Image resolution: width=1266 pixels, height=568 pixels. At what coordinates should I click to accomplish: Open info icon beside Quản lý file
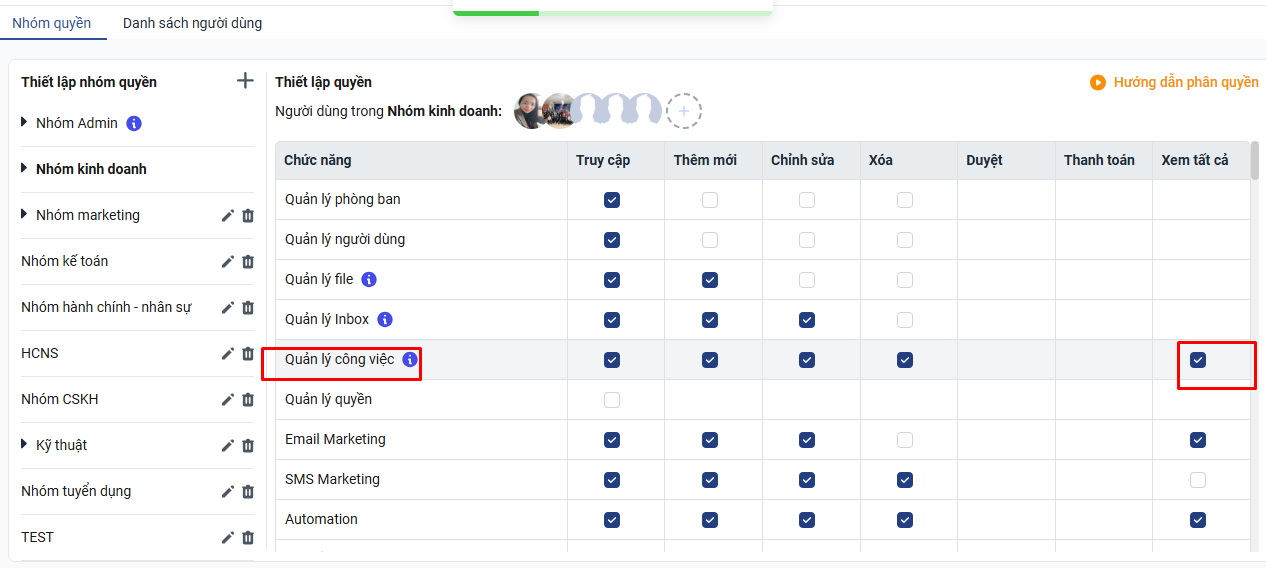point(369,280)
